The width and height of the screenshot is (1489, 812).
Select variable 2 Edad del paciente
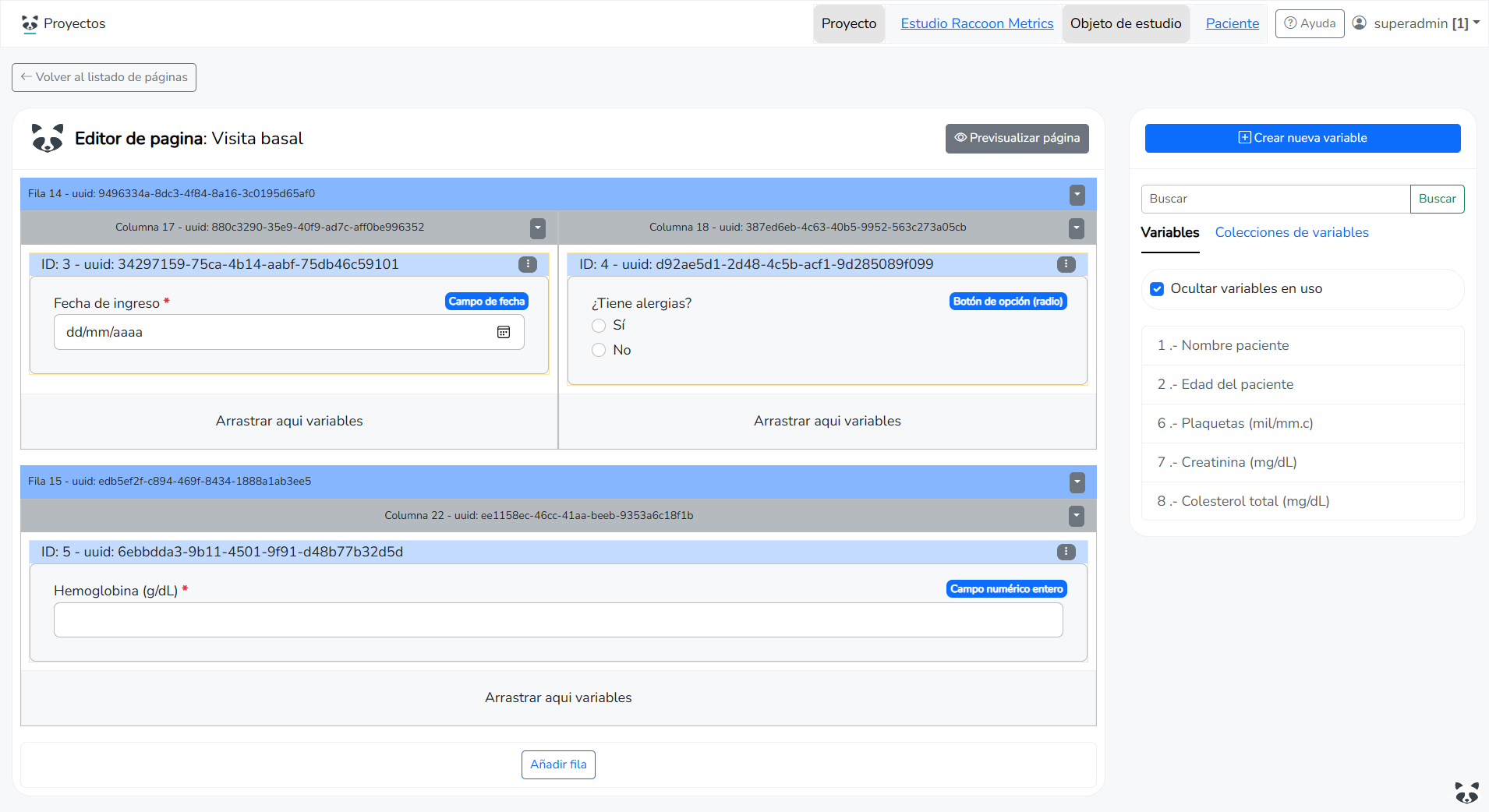(x=1303, y=384)
